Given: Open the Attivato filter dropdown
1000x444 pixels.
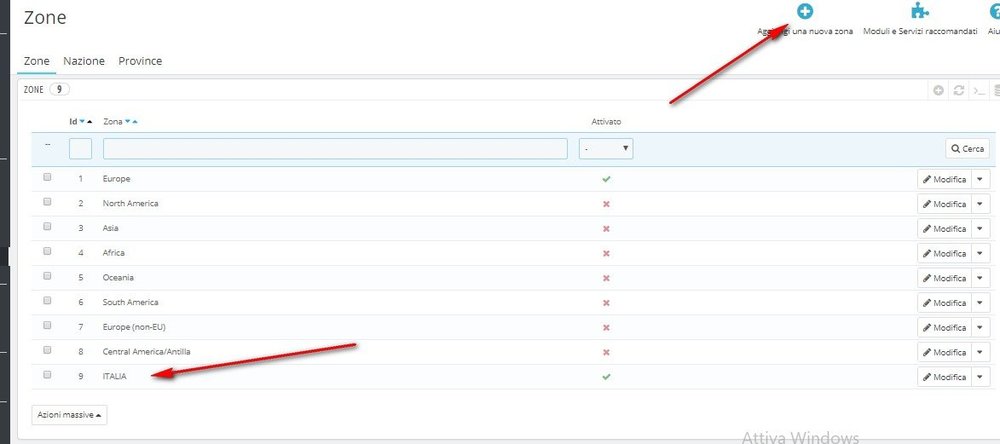Looking at the screenshot, I should click(606, 149).
